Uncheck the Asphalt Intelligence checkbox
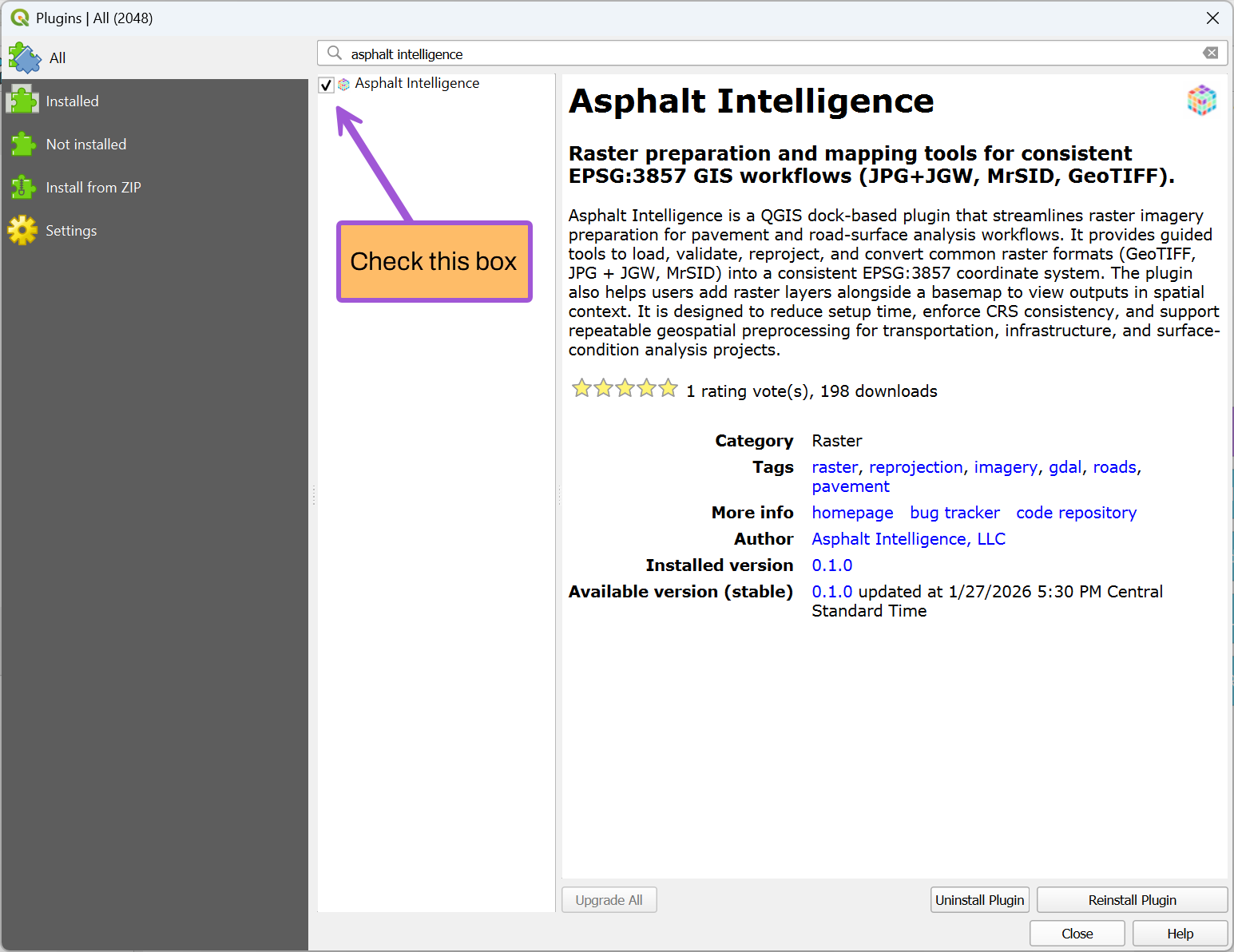Viewport: 1234px width, 952px height. point(325,84)
